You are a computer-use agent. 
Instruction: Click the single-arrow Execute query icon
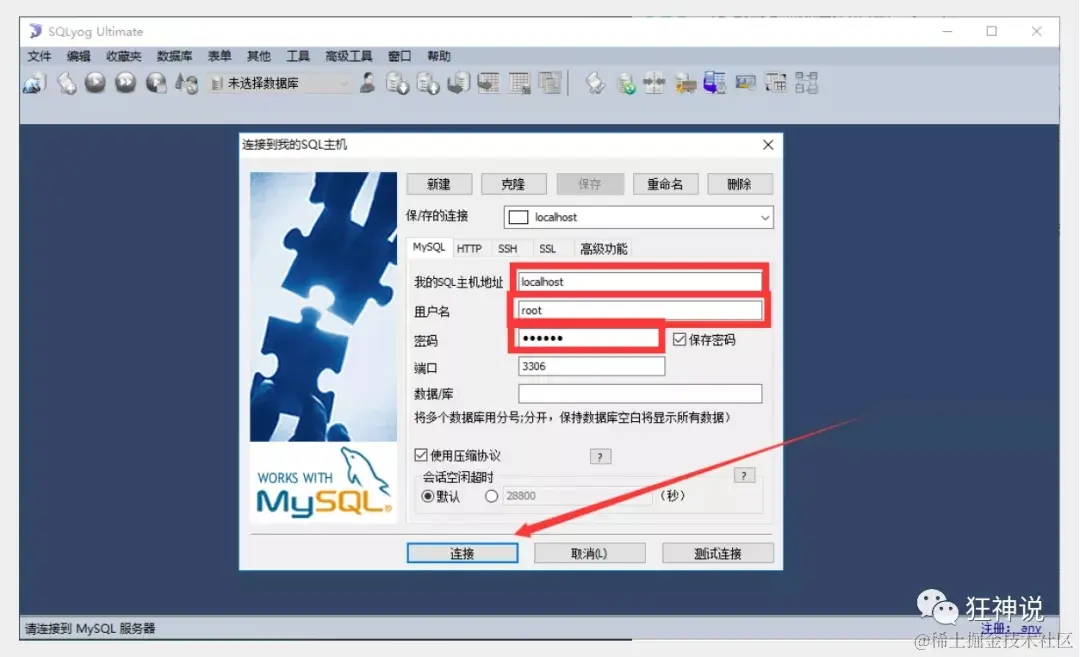[95, 83]
